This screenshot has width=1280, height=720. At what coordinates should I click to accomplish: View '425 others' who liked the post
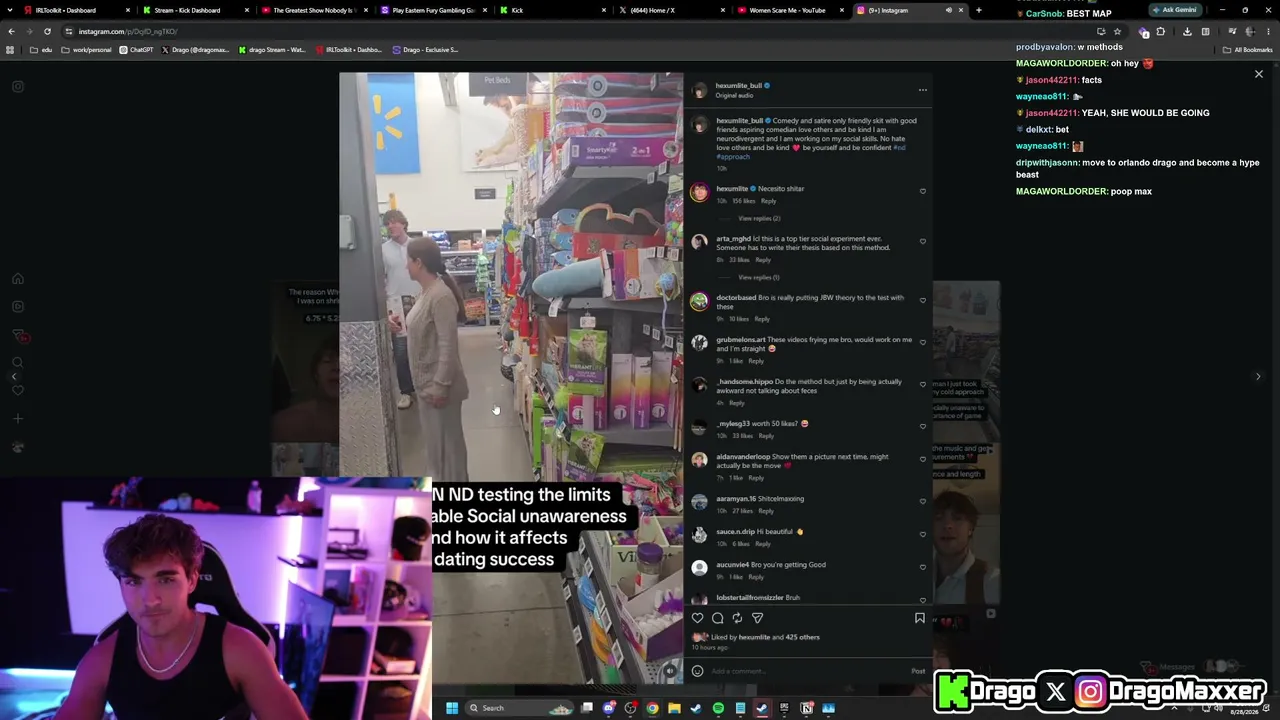click(802, 637)
